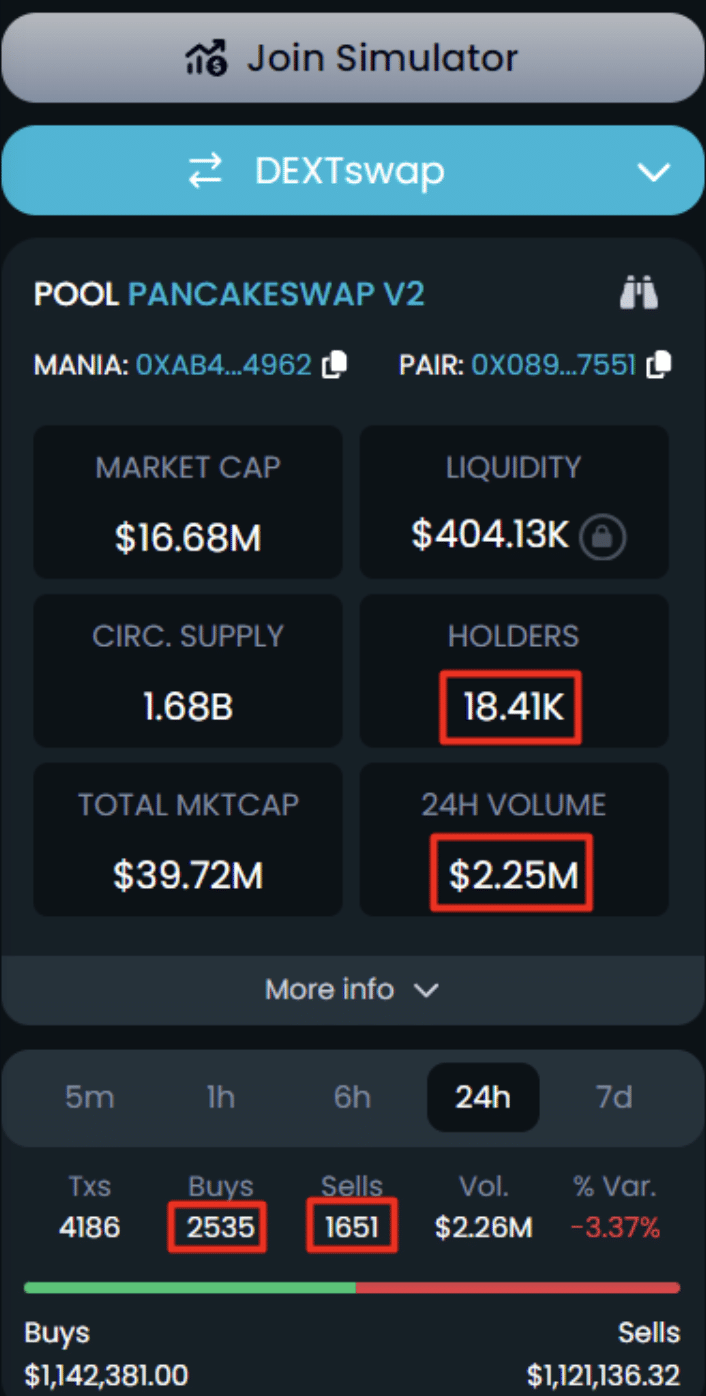Expand the DEXTswap dropdown chevron

pyautogui.click(x=654, y=172)
